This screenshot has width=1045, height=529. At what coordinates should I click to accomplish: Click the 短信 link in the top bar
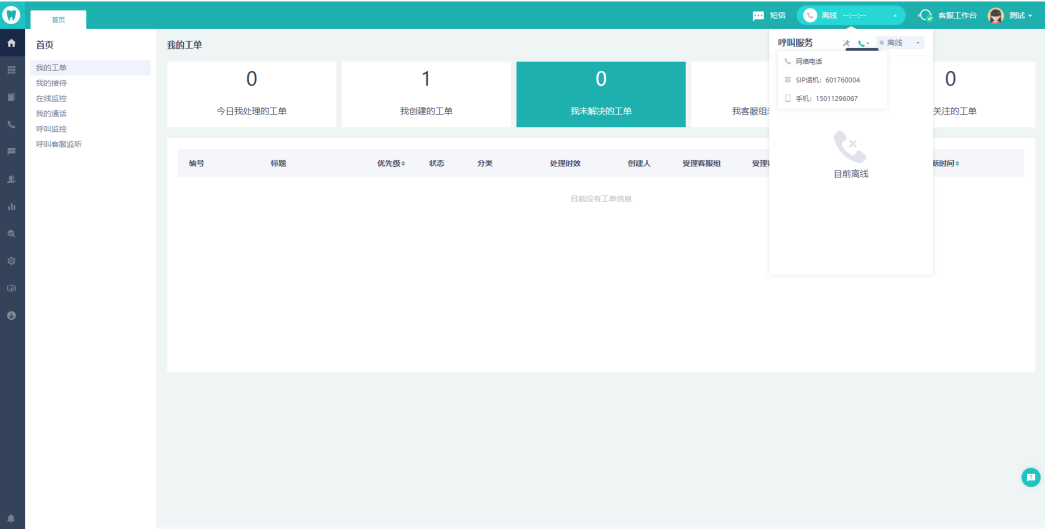tap(778, 15)
